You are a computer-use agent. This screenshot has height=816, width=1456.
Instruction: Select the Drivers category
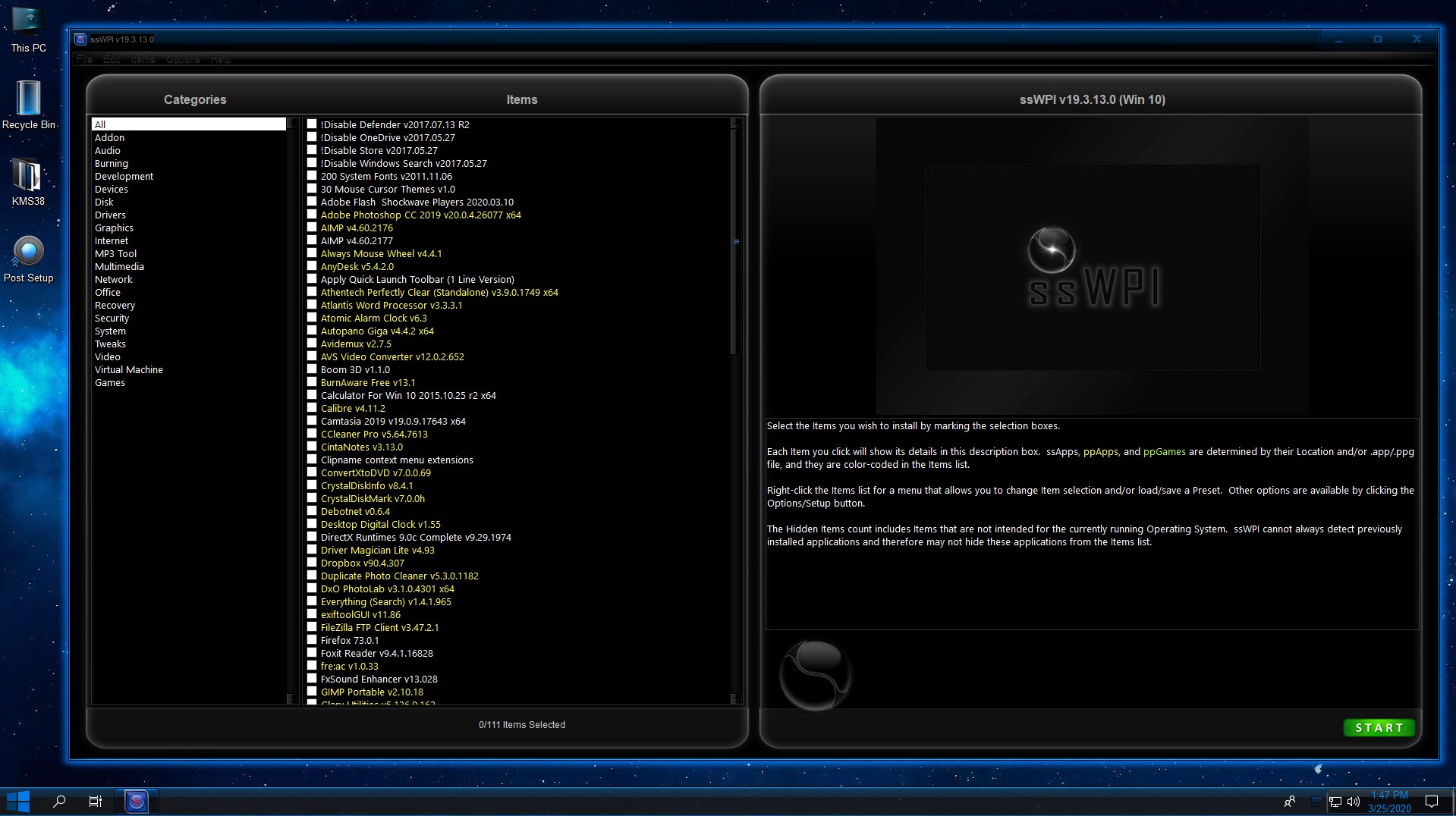coord(110,215)
